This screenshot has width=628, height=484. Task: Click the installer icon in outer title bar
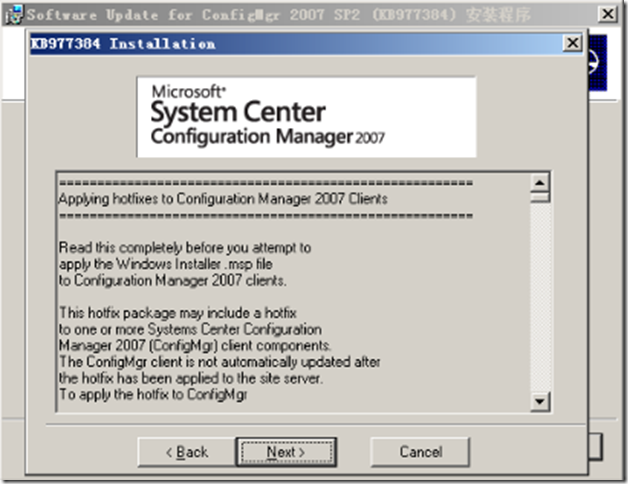tap(15, 14)
